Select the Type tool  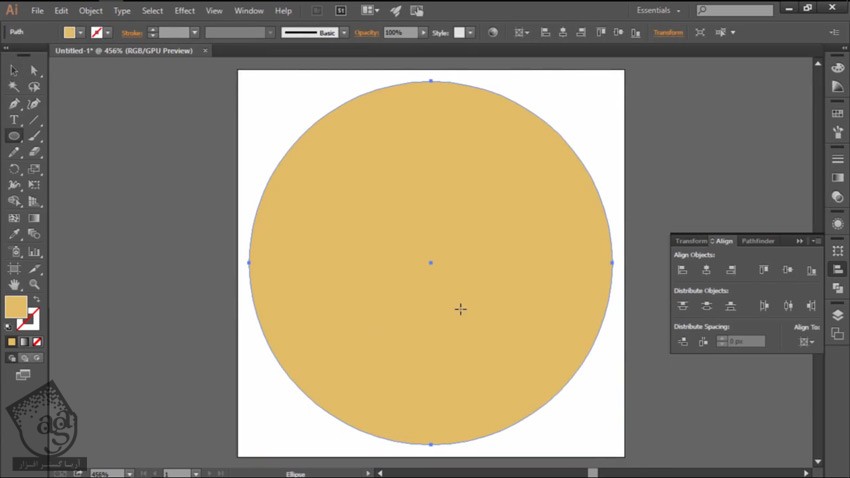[14, 120]
